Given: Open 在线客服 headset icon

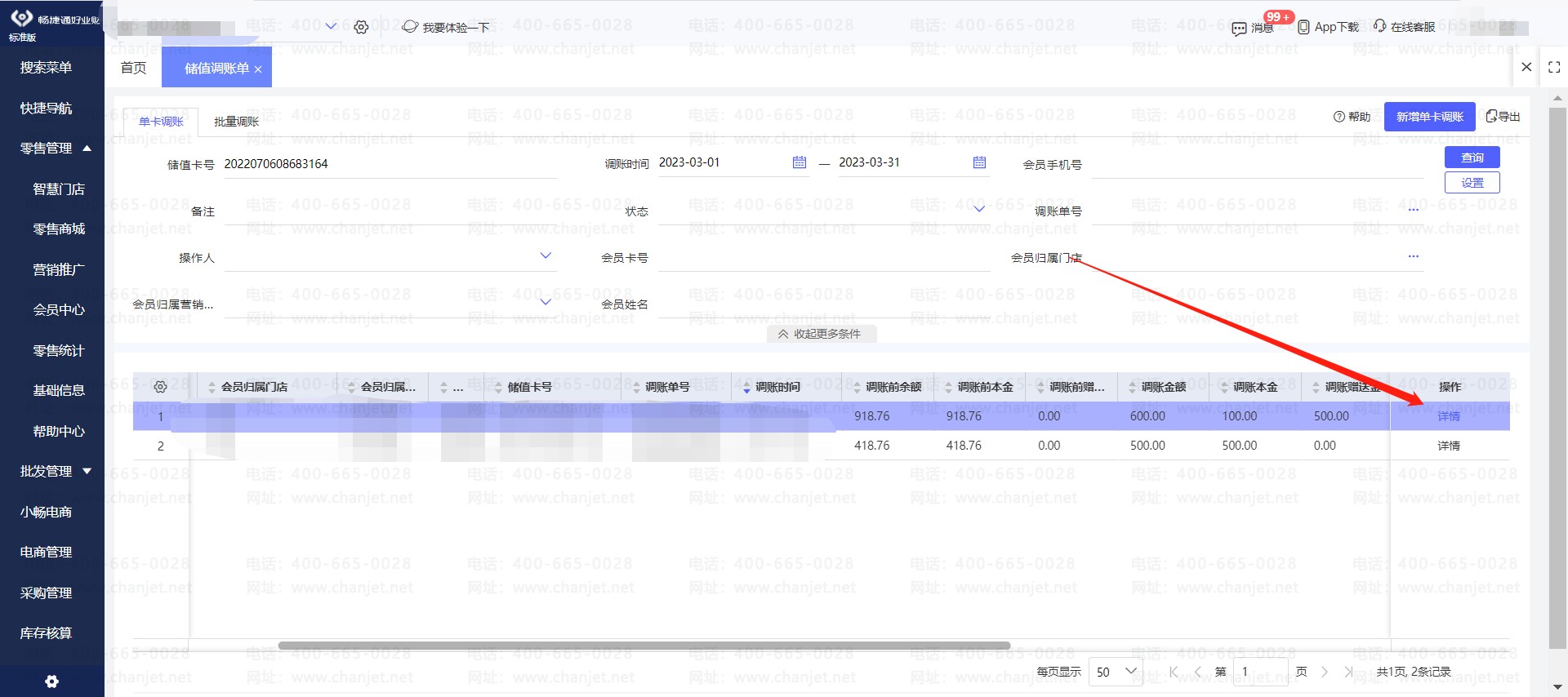Looking at the screenshot, I should pos(1380,26).
